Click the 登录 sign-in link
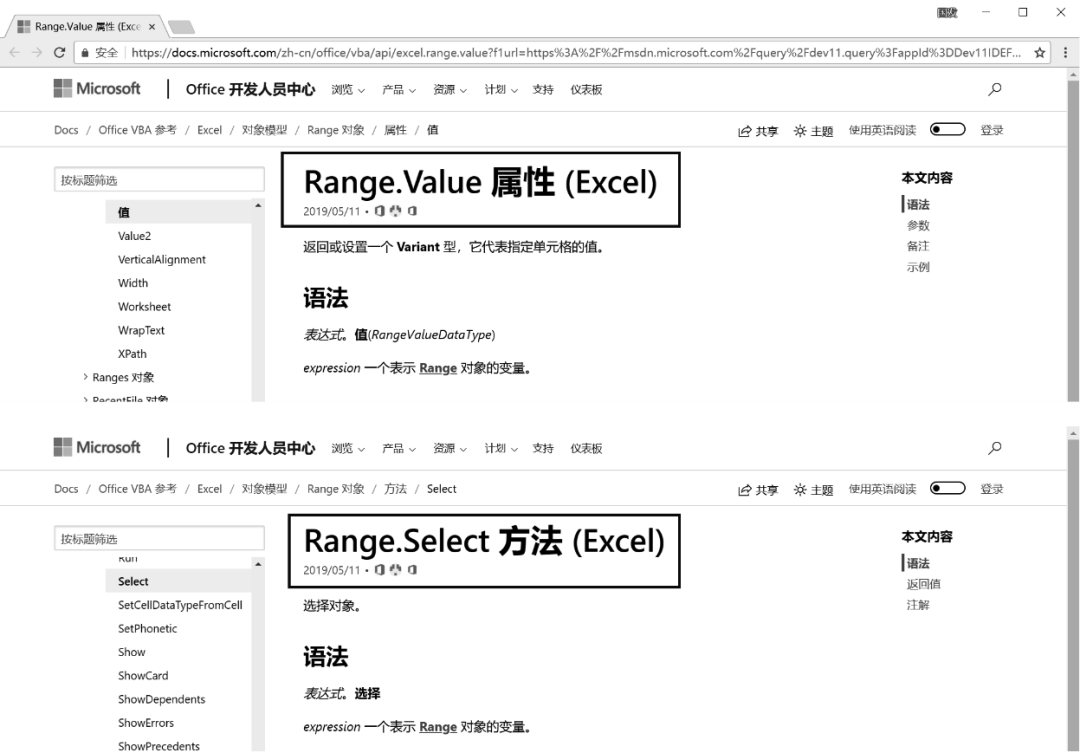This screenshot has height=753, width=1080. pos(991,129)
